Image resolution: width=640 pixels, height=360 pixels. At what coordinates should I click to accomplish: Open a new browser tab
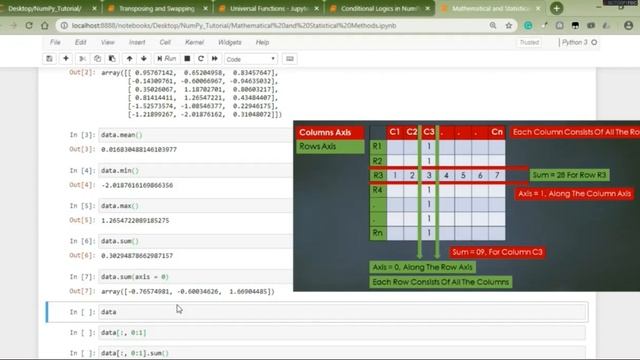(x=556, y=8)
